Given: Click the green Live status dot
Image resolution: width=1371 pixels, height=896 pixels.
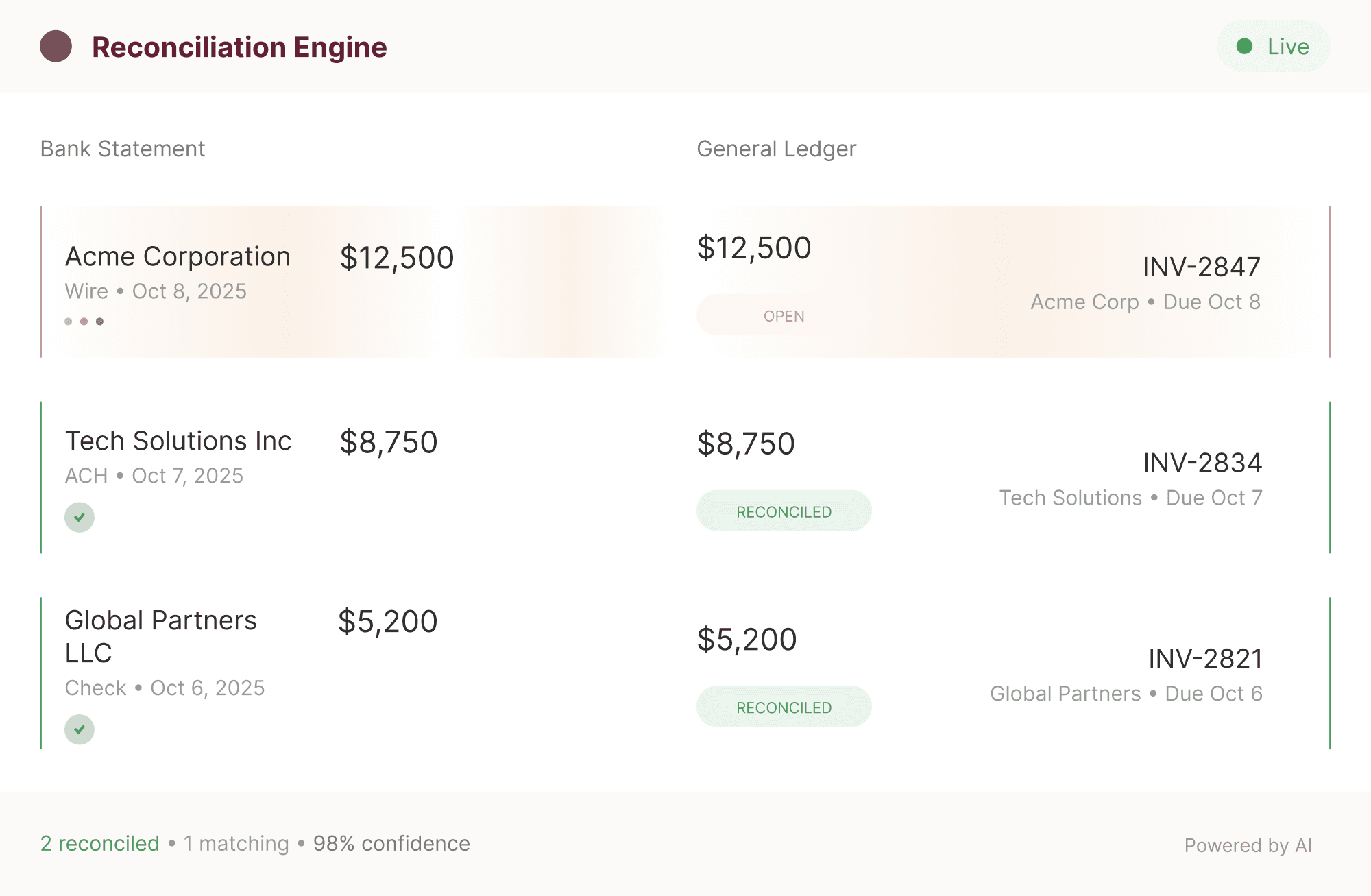Looking at the screenshot, I should click(x=1244, y=47).
